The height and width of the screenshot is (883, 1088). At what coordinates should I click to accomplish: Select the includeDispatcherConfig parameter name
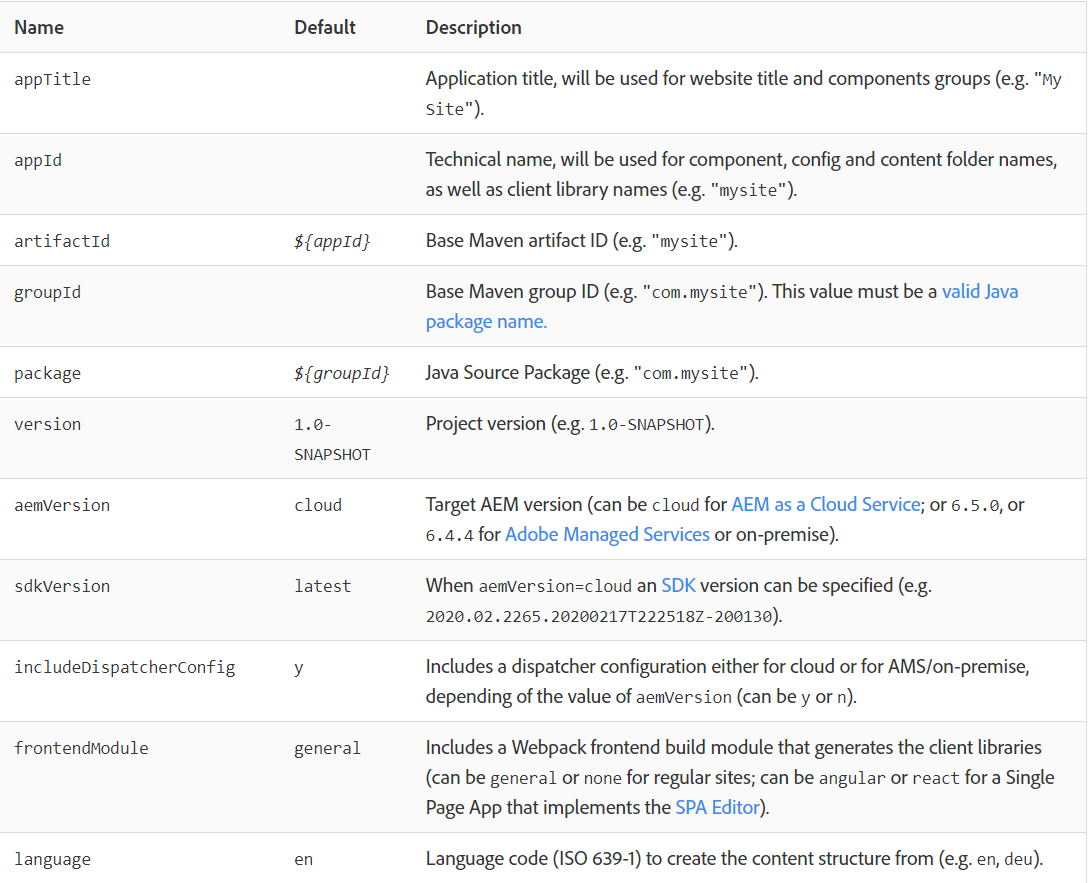tap(124, 667)
